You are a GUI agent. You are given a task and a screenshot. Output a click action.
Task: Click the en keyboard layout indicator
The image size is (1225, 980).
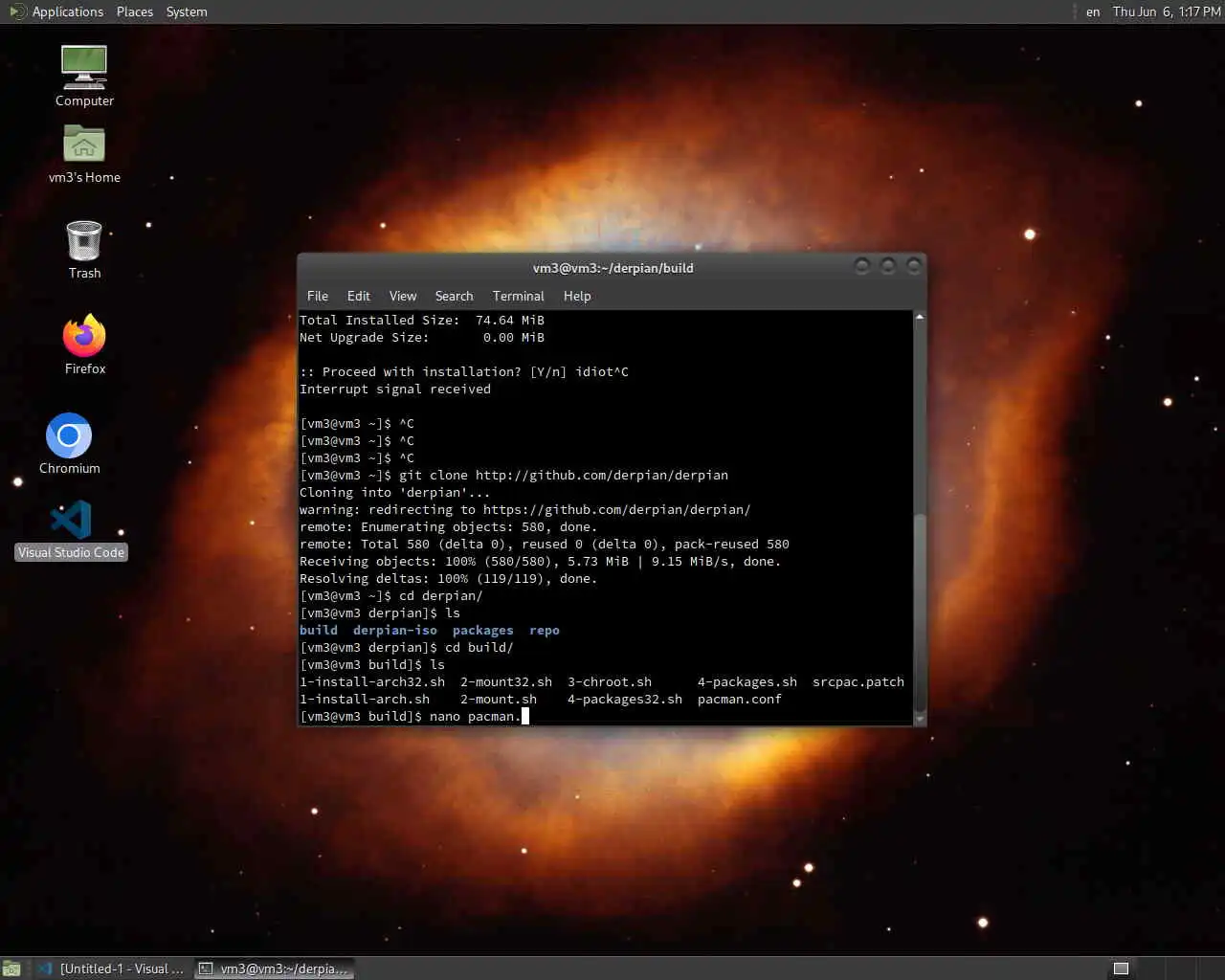tap(1093, 11)
